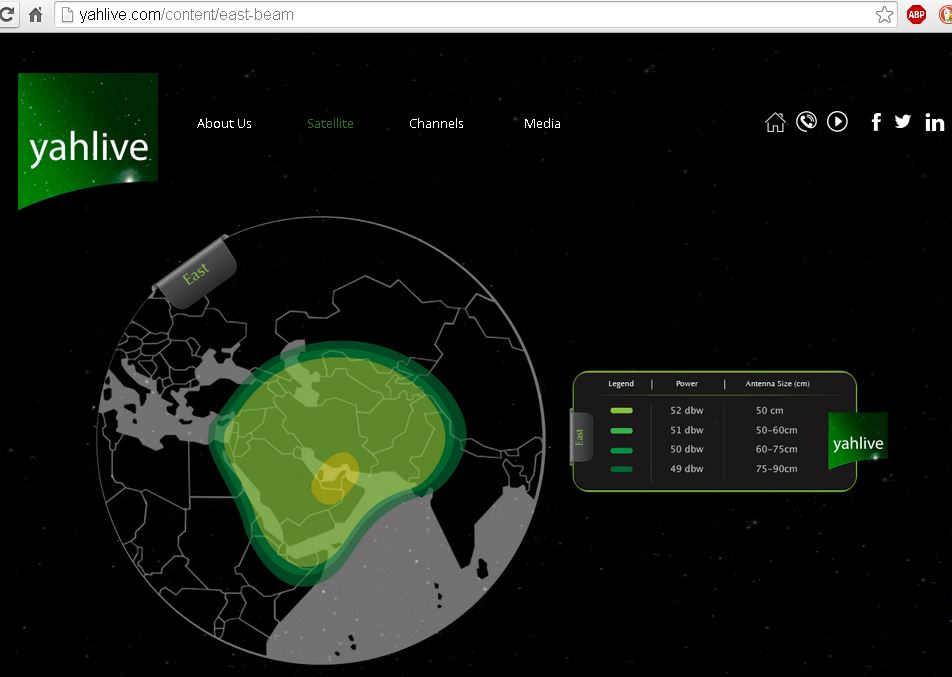Click the home icon in the site header
The width and height of the screenshot is (952, 677).
click(x=775, y=122)
